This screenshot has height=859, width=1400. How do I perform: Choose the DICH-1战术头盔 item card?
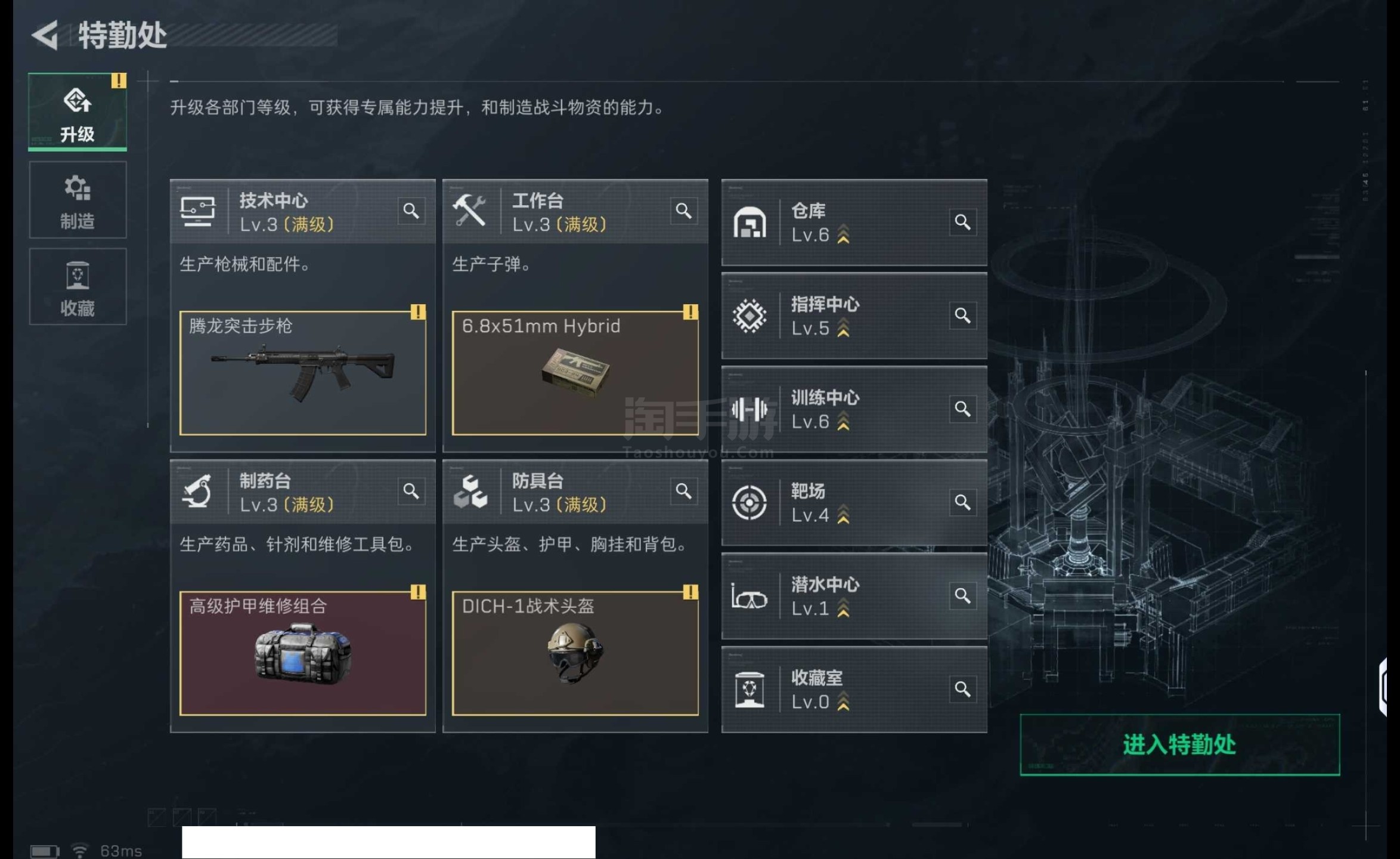[575, 653]
